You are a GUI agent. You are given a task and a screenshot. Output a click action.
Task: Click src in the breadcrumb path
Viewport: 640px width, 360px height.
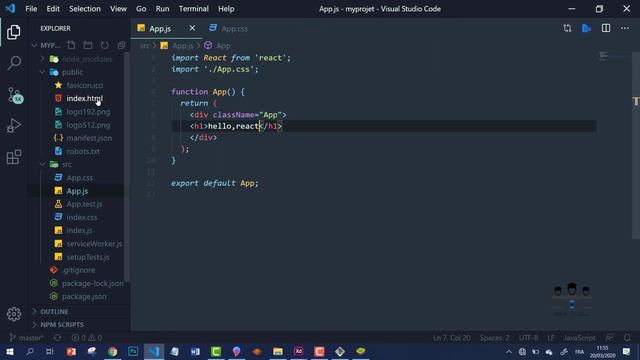coord(144,45)
